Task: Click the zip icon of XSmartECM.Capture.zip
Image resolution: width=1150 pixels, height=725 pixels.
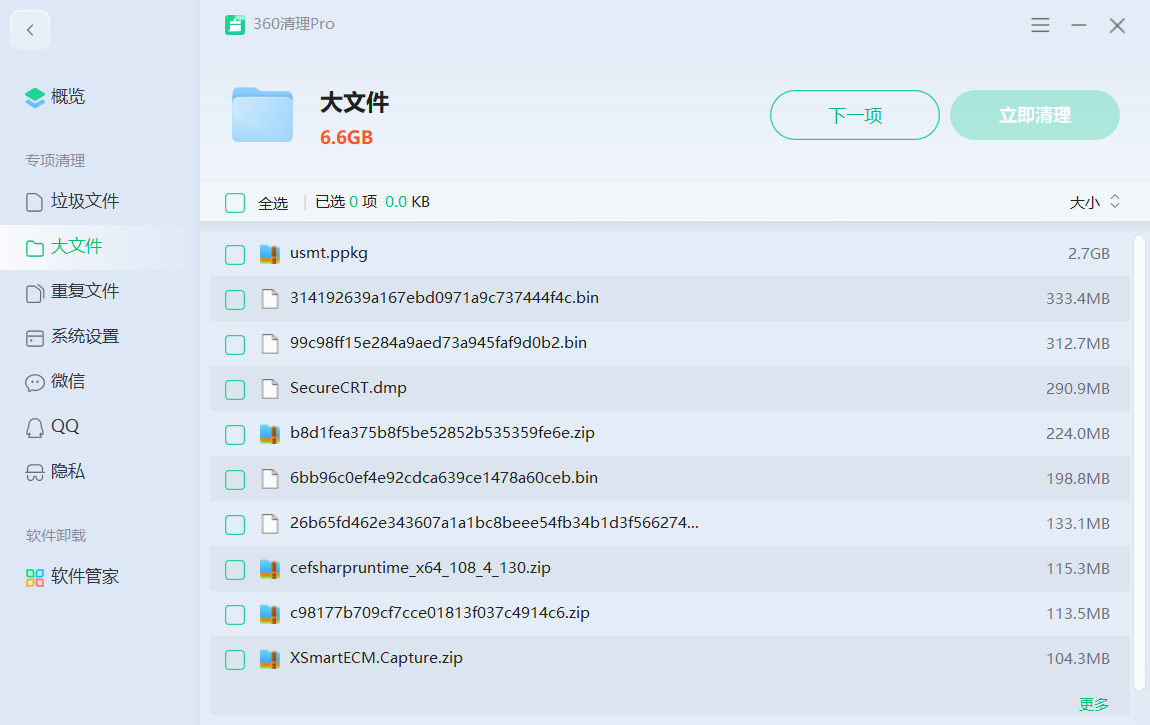Action: [269, 659]
